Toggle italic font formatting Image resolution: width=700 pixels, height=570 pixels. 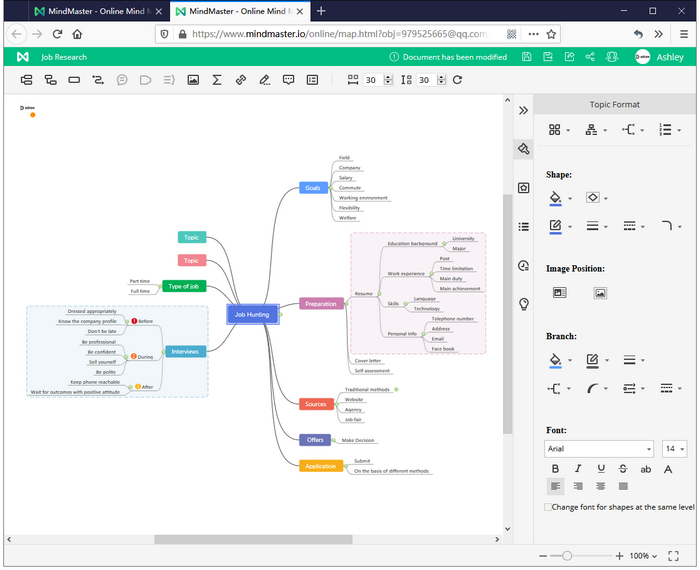[578, 468]
